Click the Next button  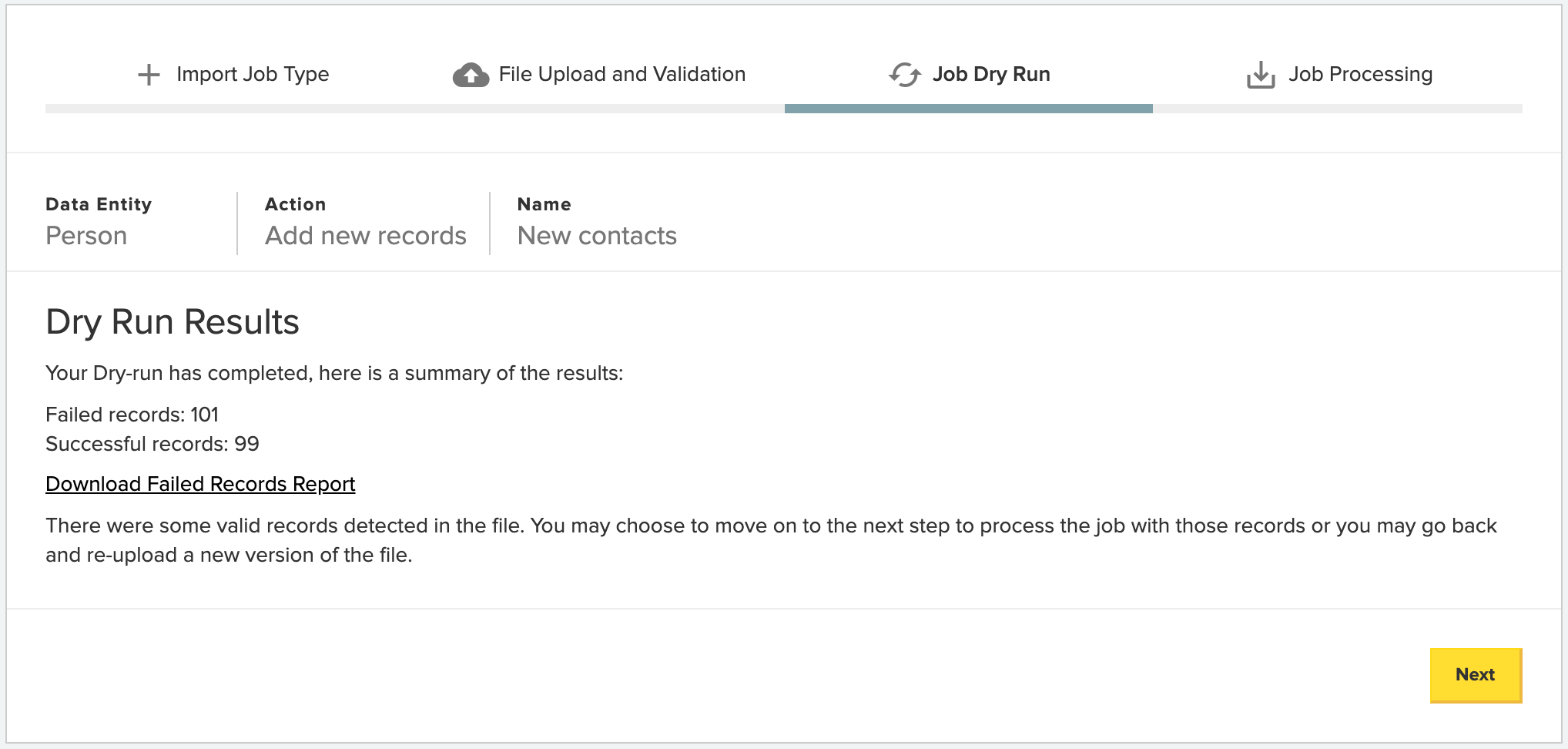pyautogui.click(x=1476, y=675)
